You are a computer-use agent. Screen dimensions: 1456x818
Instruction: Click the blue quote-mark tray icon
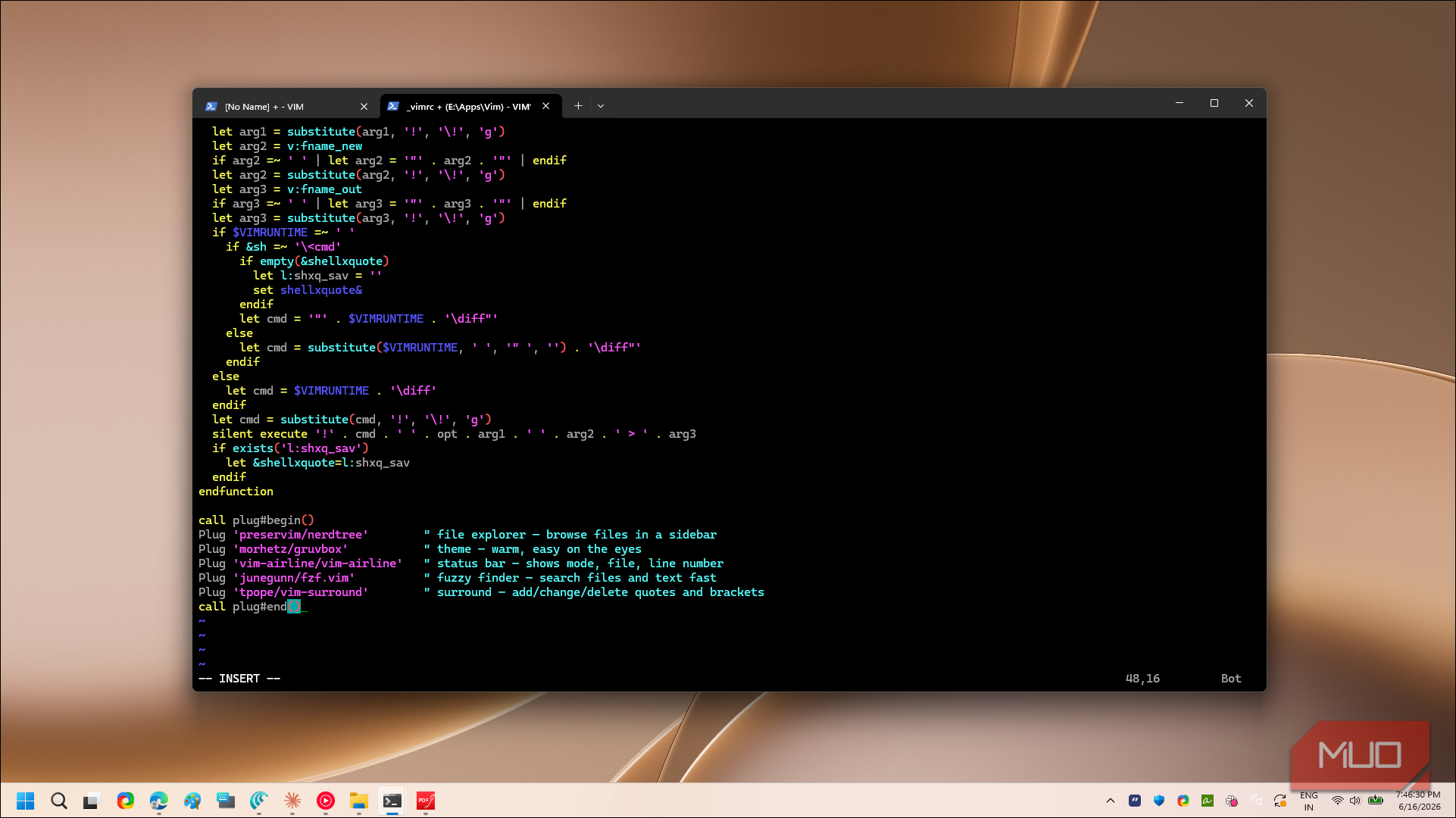pyautogui.click(x=1135, y=801)
